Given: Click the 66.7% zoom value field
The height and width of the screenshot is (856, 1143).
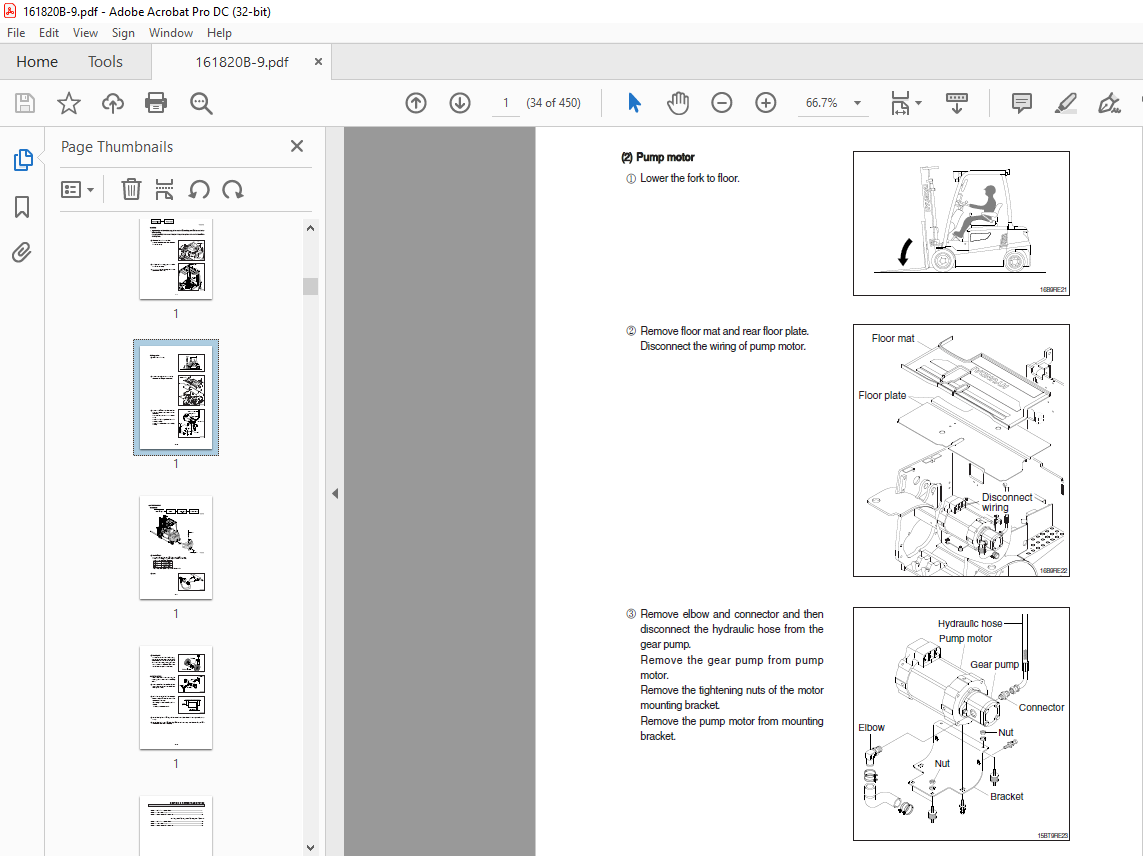Looking at the screenshot, I should tap(822, 103).
